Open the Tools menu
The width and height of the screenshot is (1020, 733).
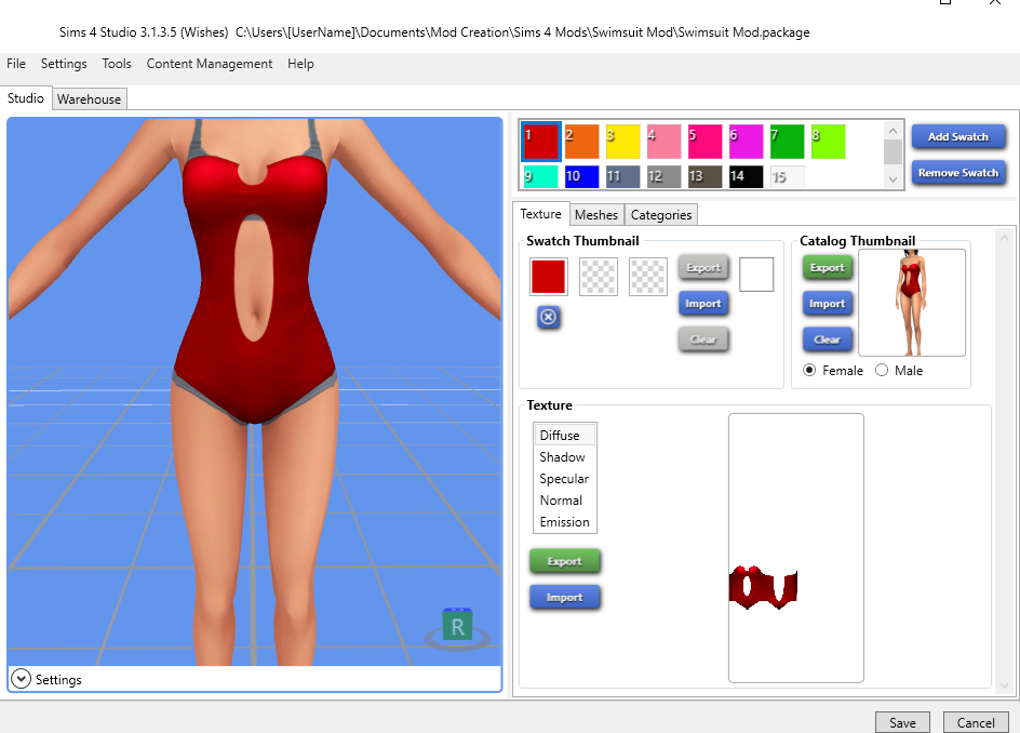116,63
